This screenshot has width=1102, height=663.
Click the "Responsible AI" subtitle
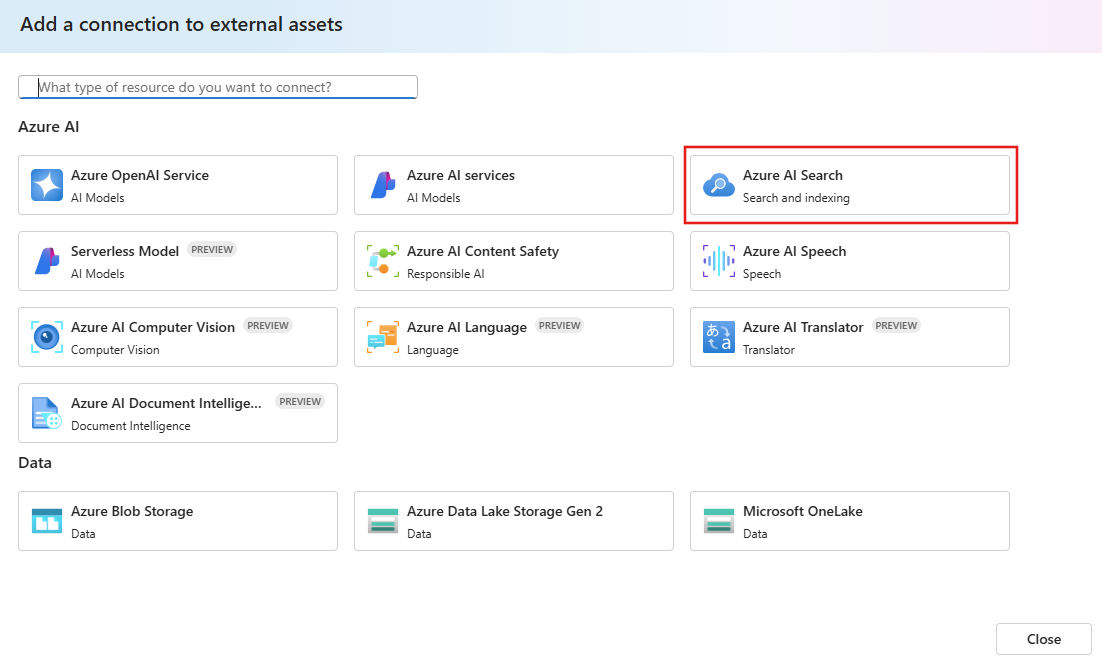pos(446,274)
